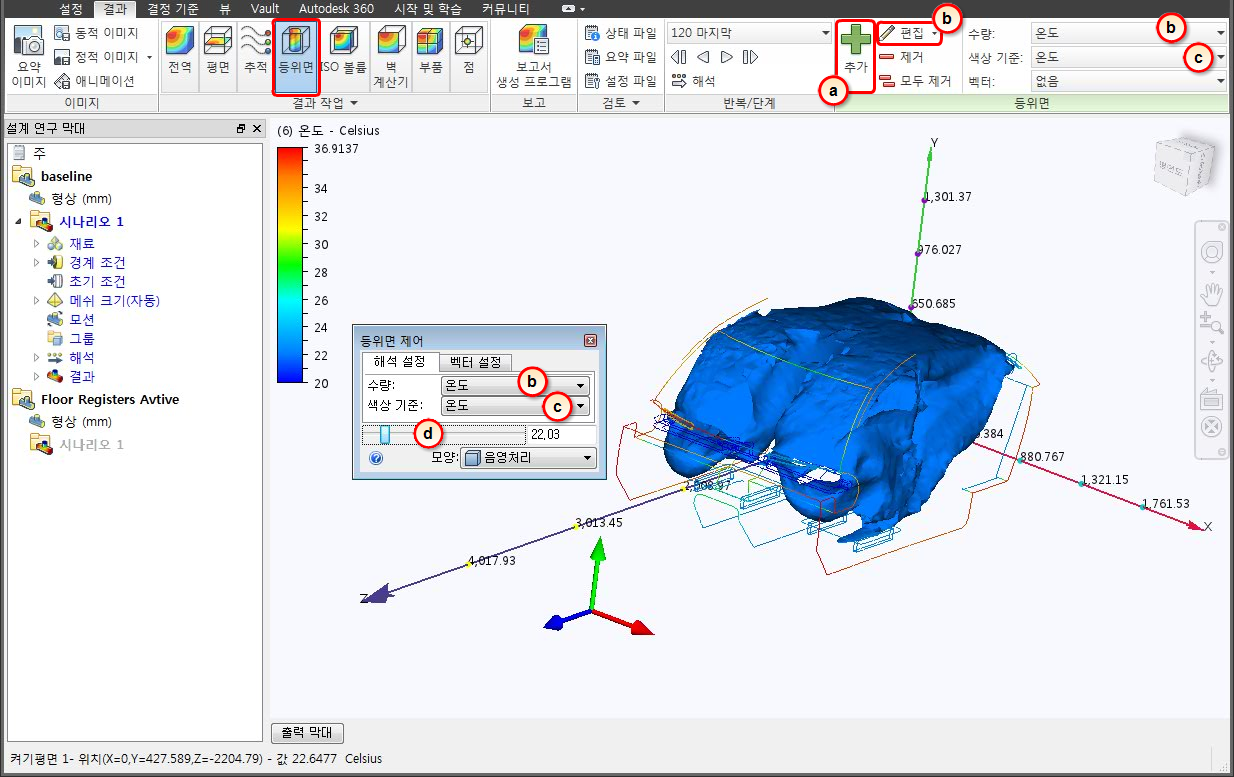Open the 상태 파일 status file
The image size is (1234, 777).
click(x=621, y=33)
